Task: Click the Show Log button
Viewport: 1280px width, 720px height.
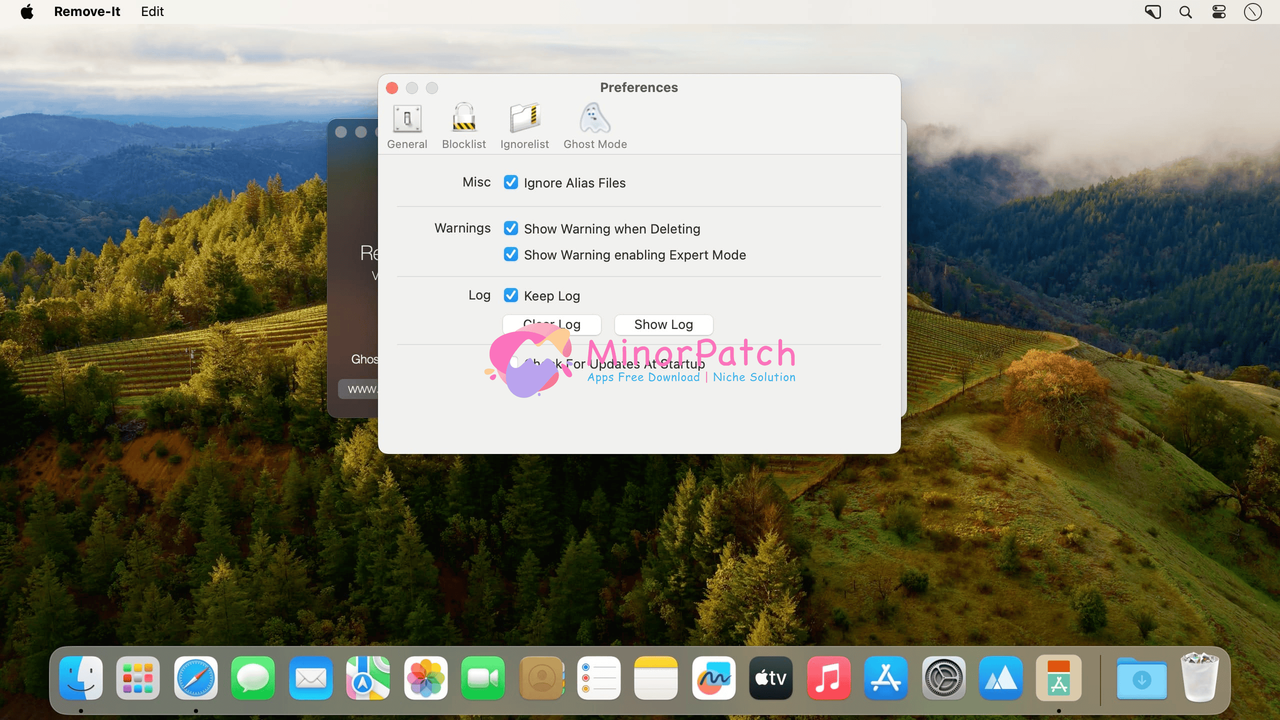Action: tap(663, 324)
